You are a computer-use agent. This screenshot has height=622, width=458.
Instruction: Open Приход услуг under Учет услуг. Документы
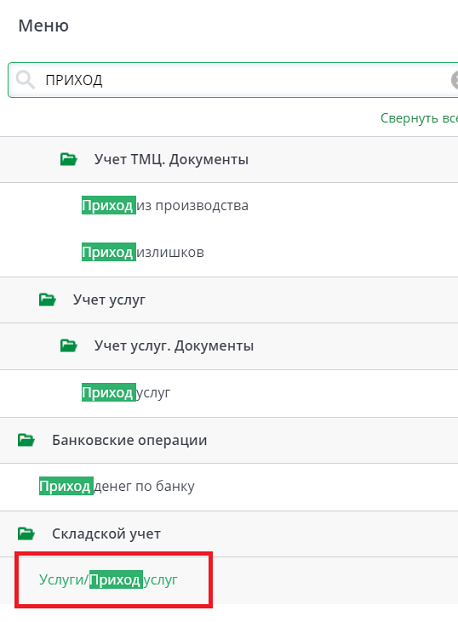(126, 393)
